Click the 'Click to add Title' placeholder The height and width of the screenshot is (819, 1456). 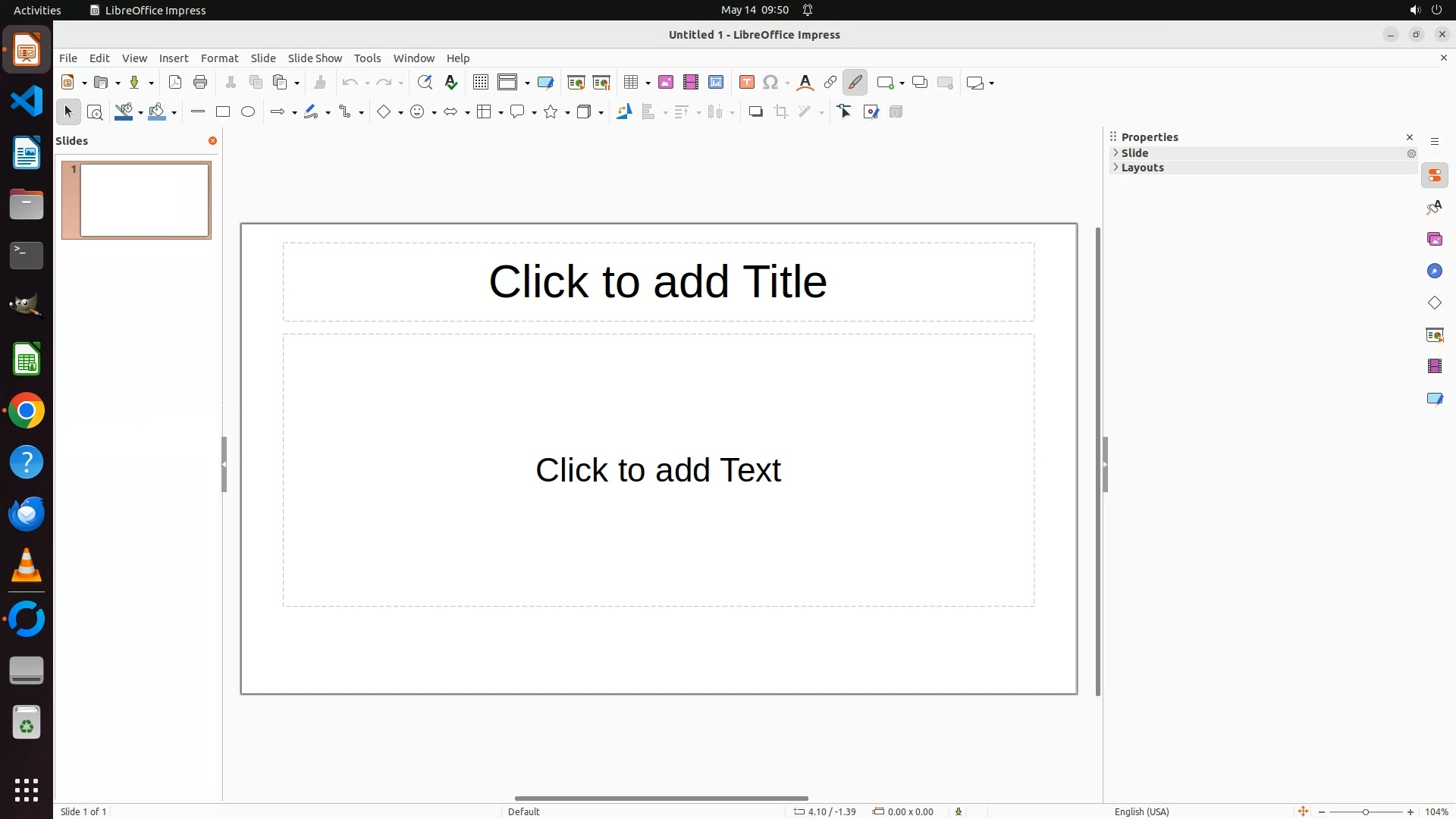(657, 282)
